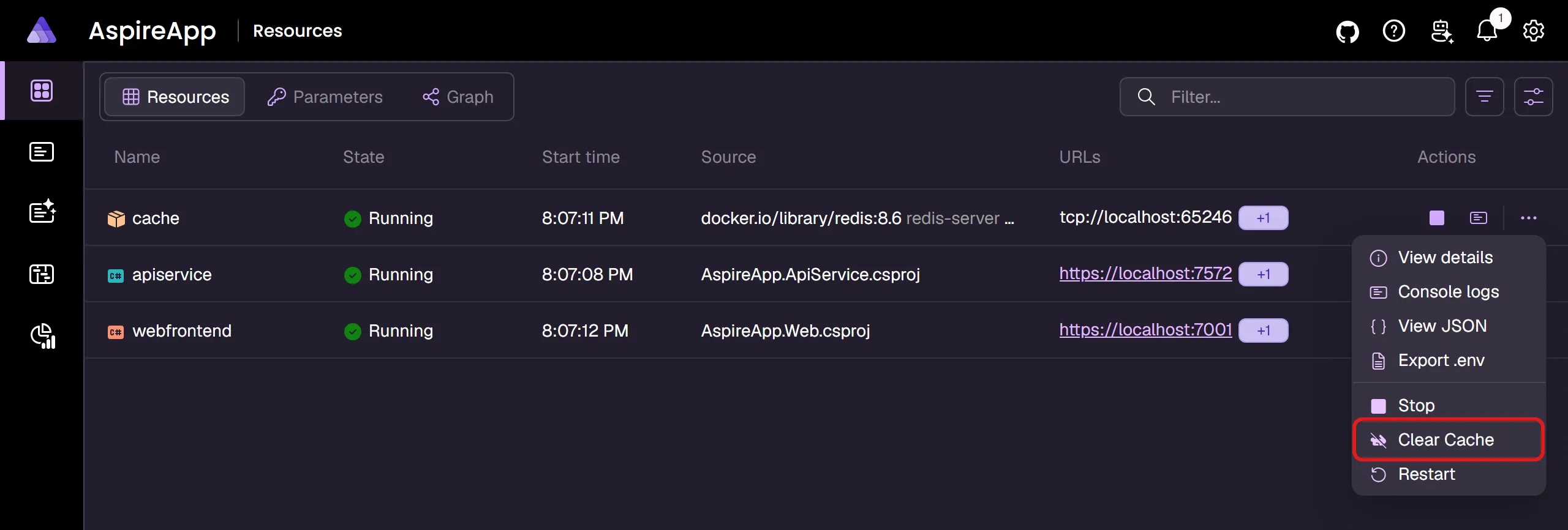The width and height of the screenshot is (1568, 530).
Task: Select View JSON in the context menu
Action: tap(1449, 326)
